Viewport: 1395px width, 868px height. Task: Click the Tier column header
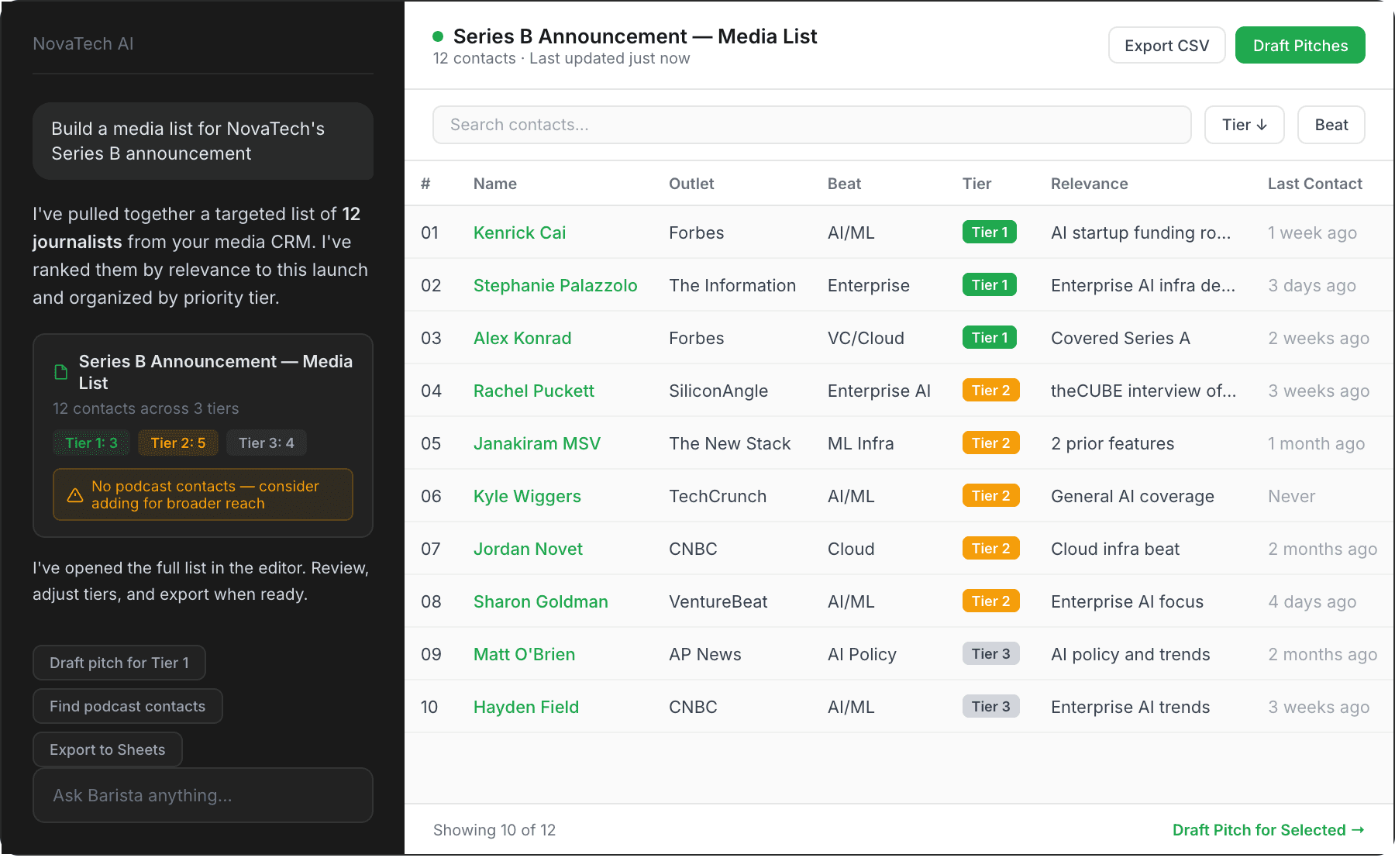pyautogui.click(x=976, y=184)
